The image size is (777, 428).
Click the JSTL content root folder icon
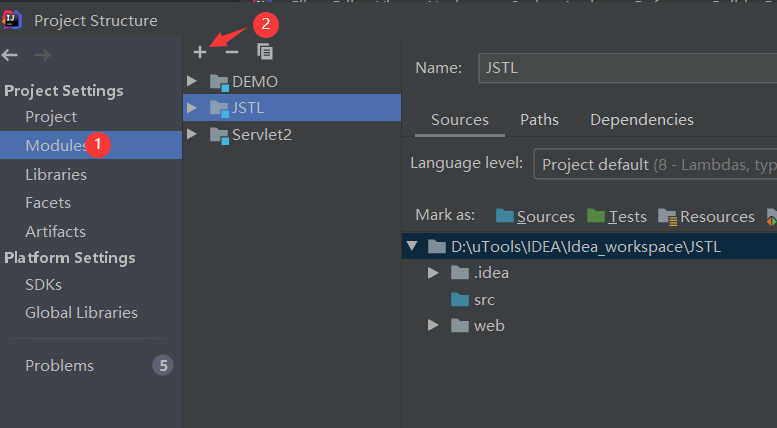pos(437,246)
